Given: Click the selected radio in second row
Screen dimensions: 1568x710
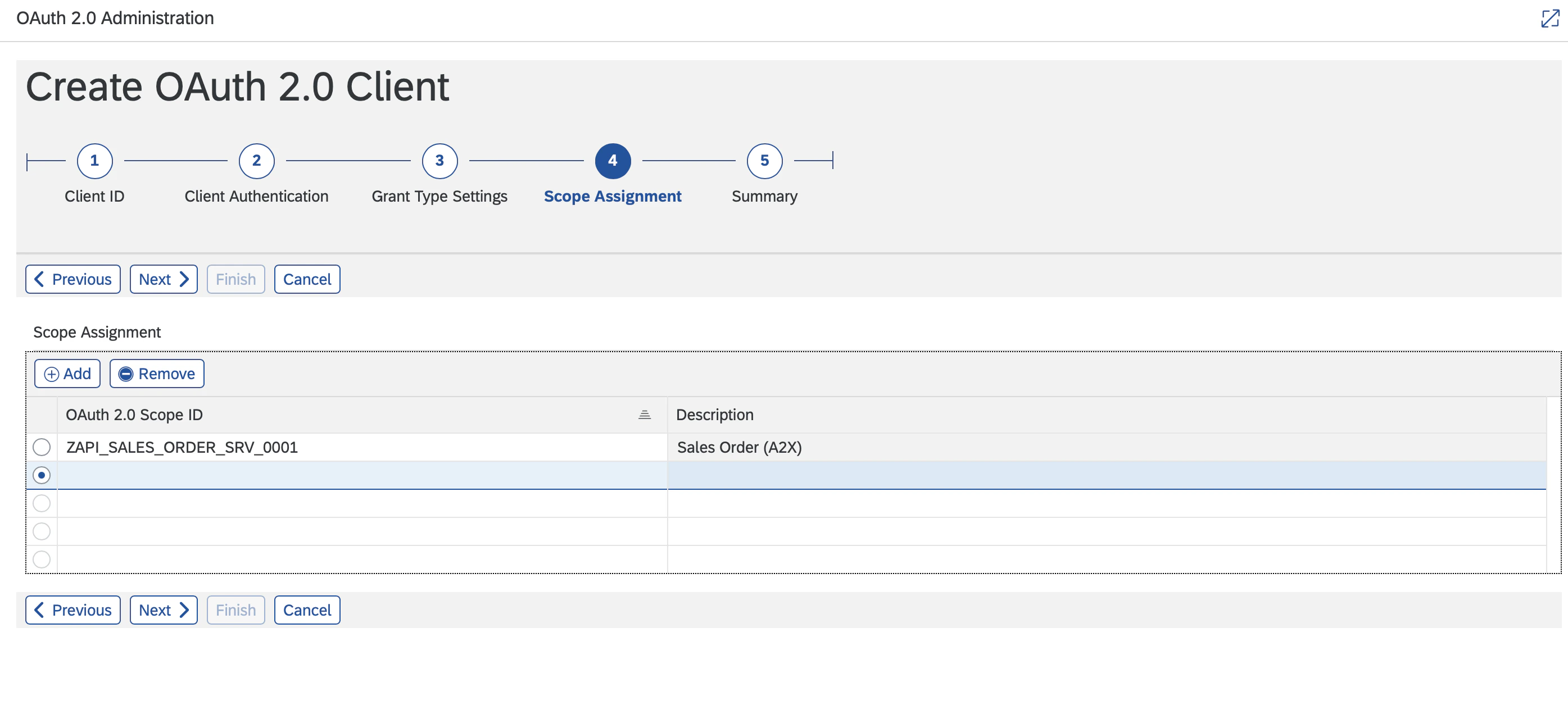Looking at the screenshot, I should coord(42,475).
